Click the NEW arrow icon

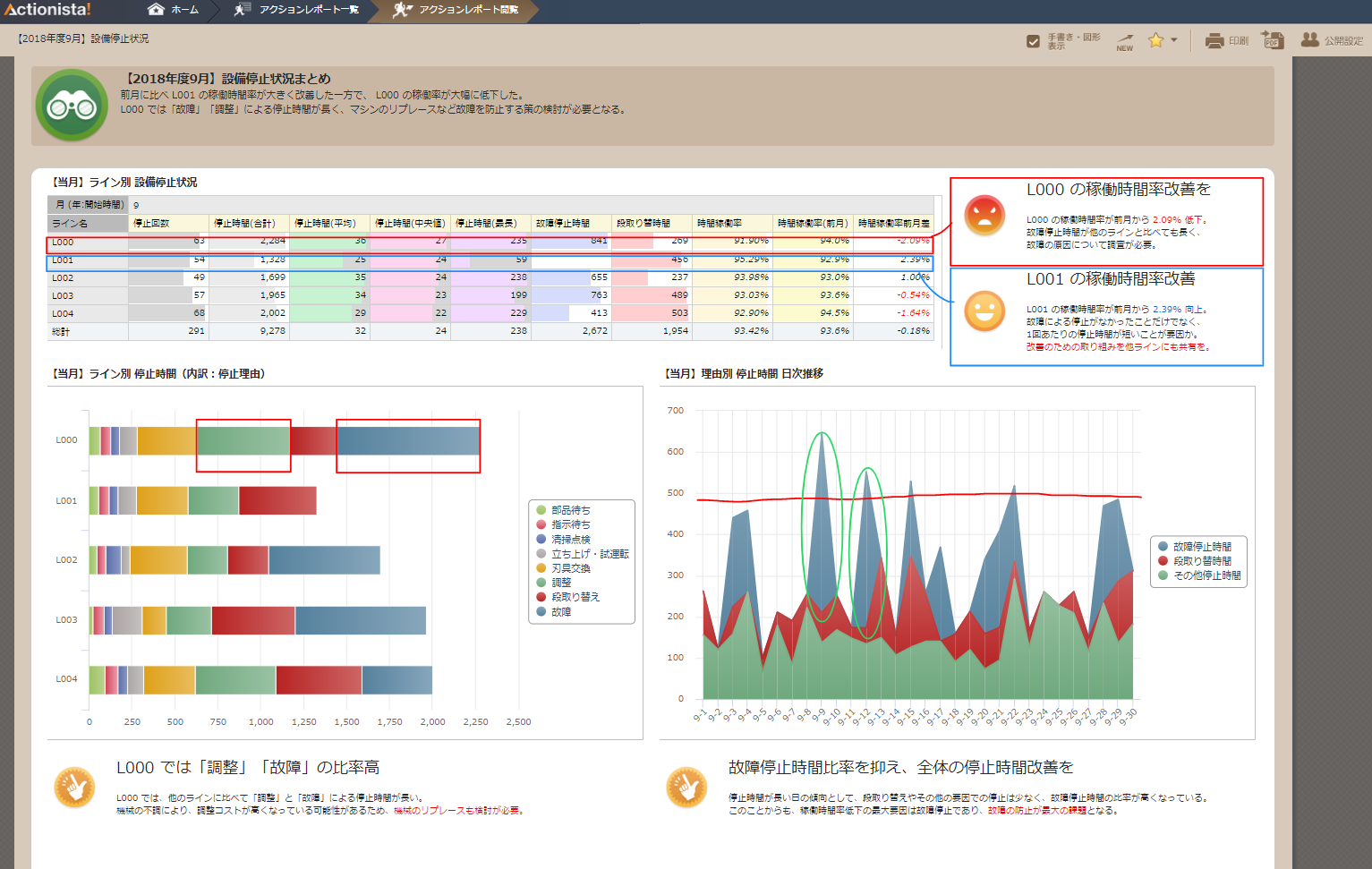1125,41
